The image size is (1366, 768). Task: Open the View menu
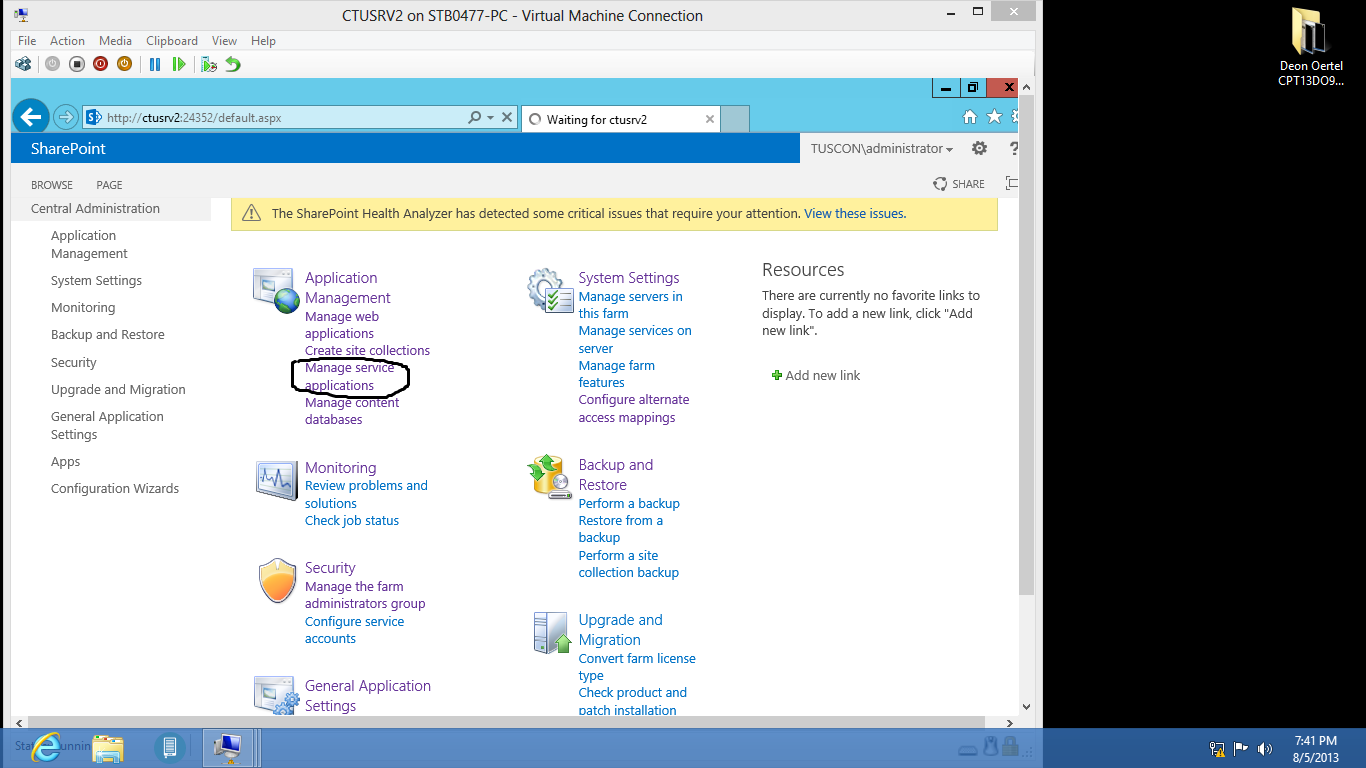tap(224, 41)
